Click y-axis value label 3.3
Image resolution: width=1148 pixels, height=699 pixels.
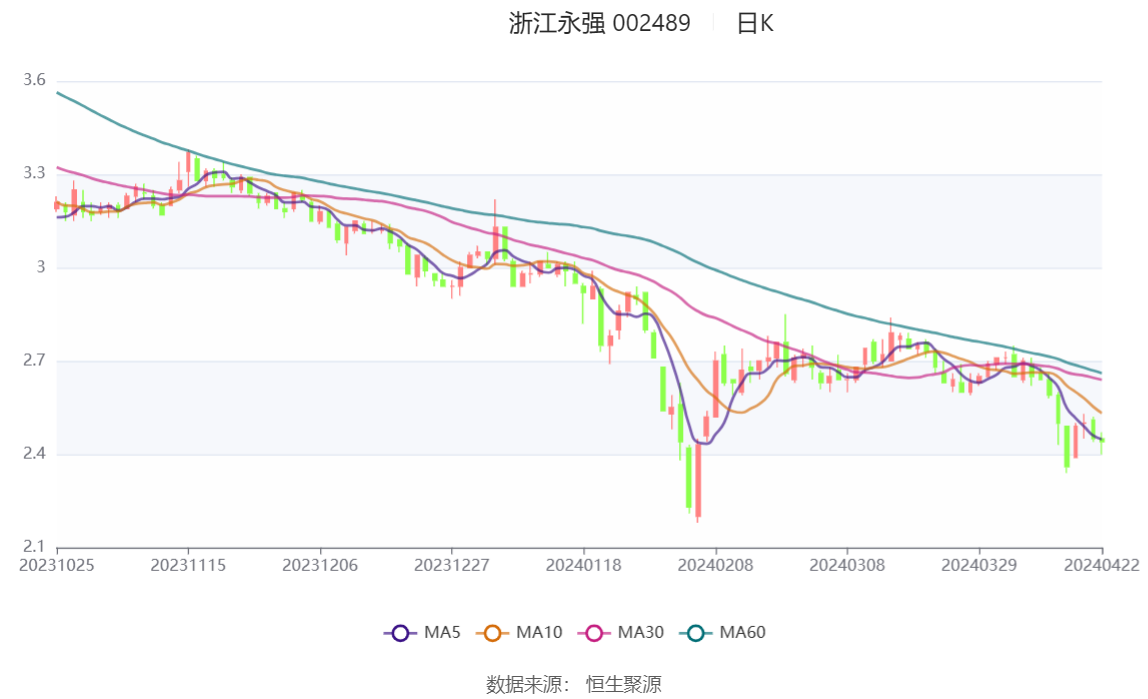(34, 173)
